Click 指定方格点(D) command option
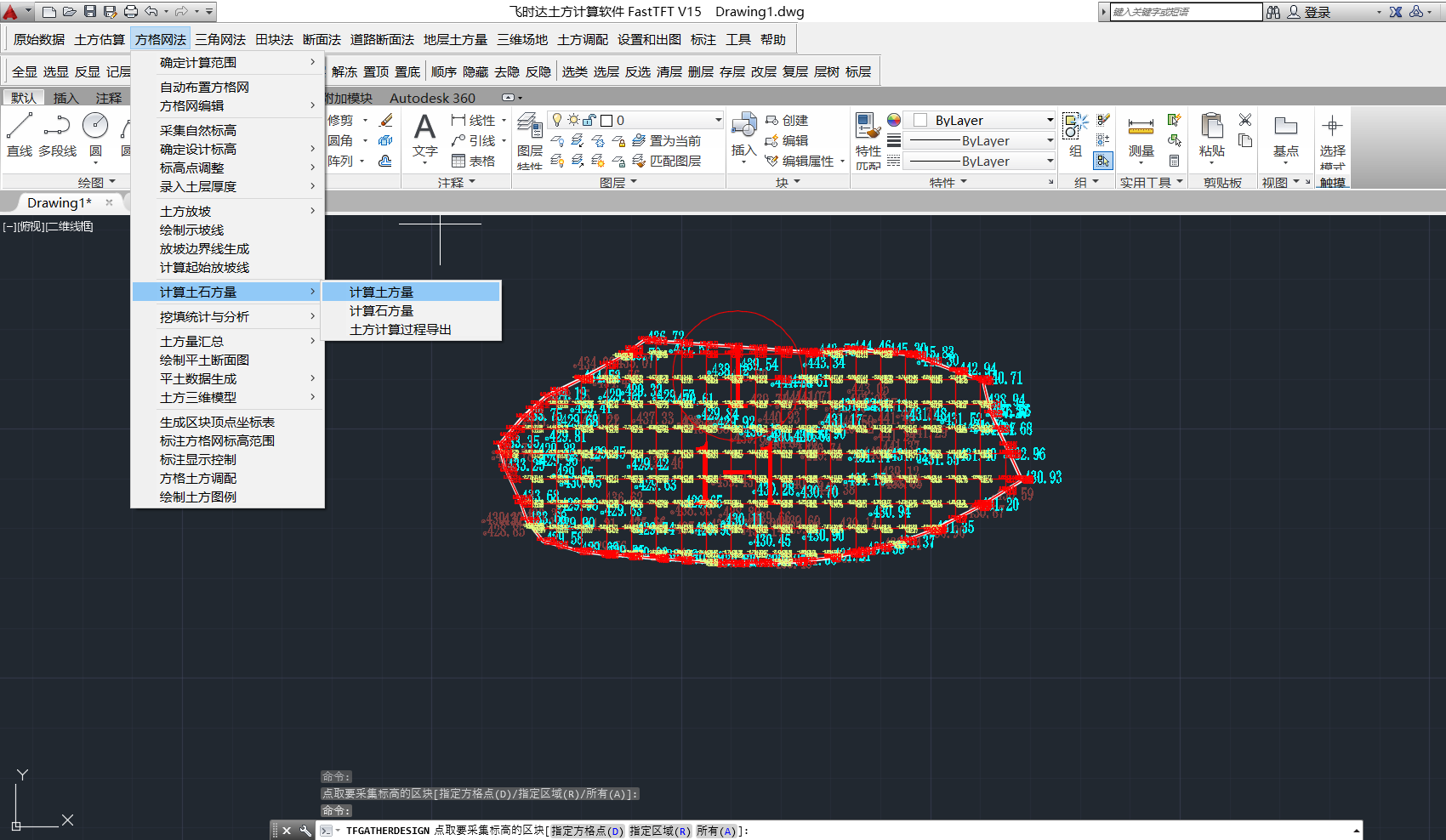The height and width of the screenshot is (840, 1446). (x=587, y=831)
